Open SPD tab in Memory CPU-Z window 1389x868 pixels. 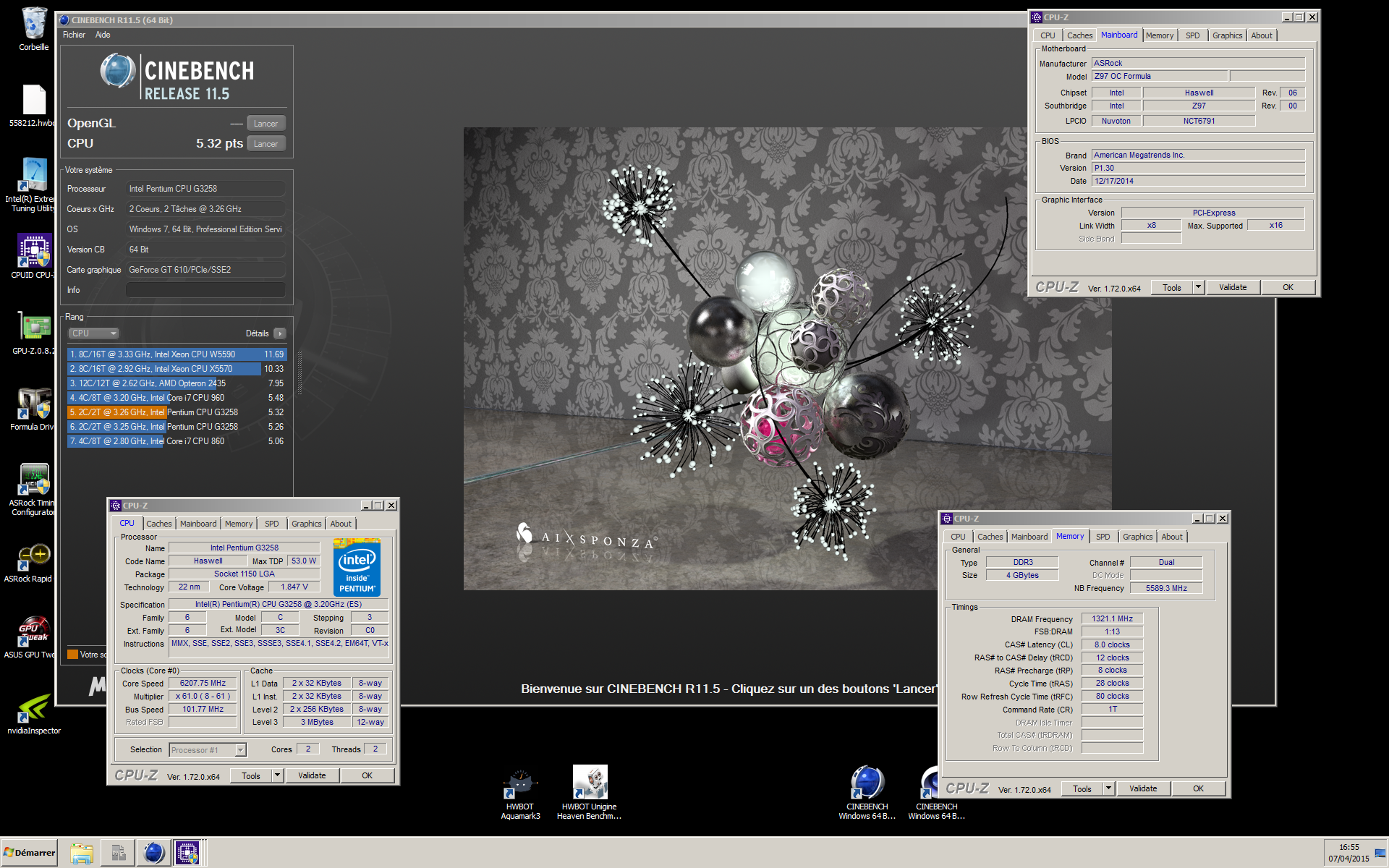point(1103,537)
